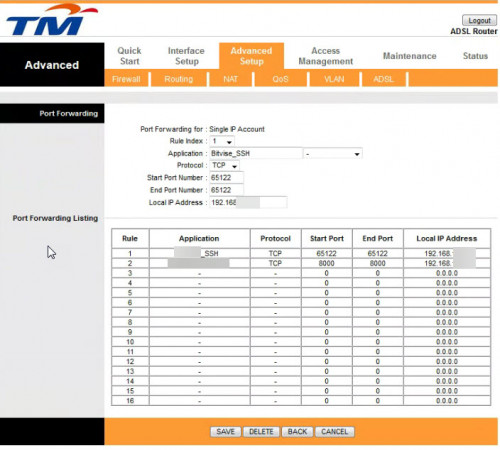The height and width of the screenshot is (450, 500).
Task: Open Access Management tab
Action: [326, 56]
